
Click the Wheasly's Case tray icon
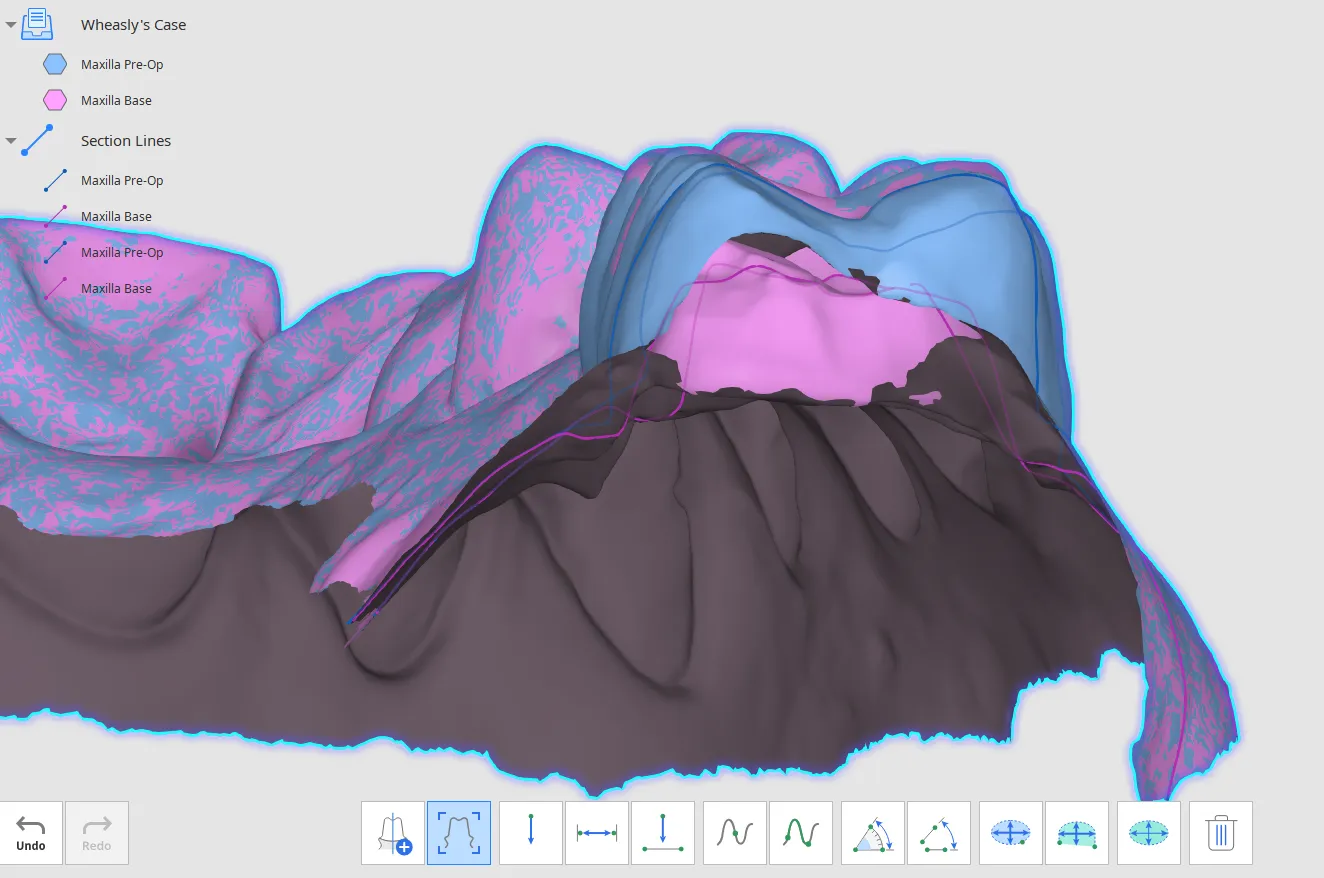[38, 24]
